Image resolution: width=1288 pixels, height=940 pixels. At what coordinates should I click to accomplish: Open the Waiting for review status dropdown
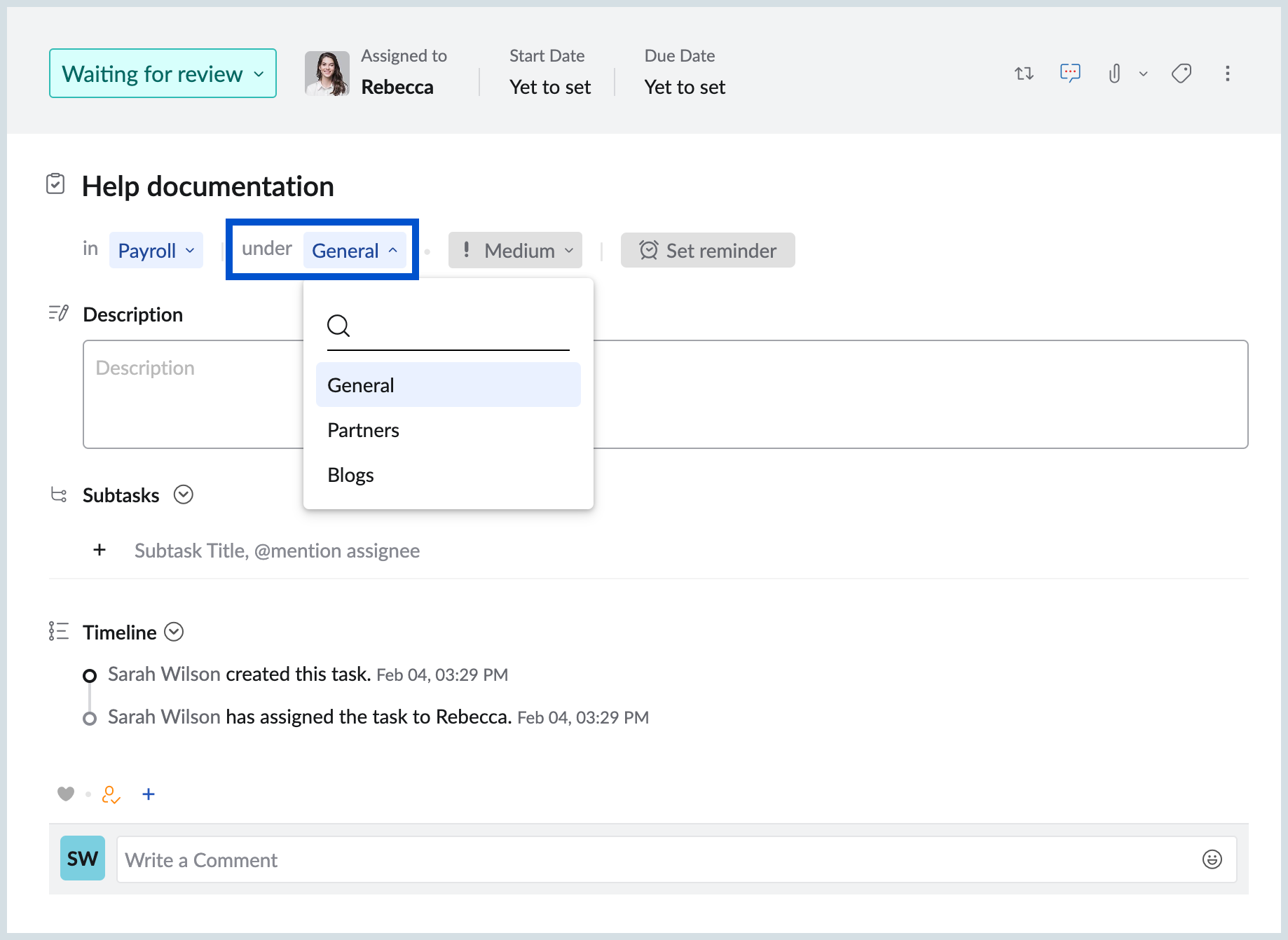(163, 74)
